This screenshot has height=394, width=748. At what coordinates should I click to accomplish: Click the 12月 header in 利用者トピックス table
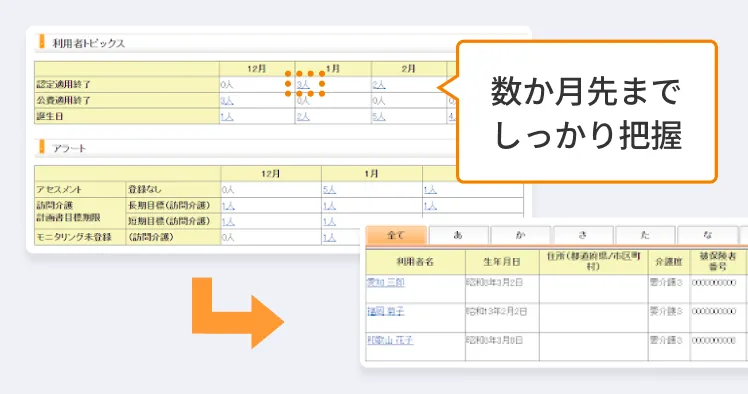(257, 69)
